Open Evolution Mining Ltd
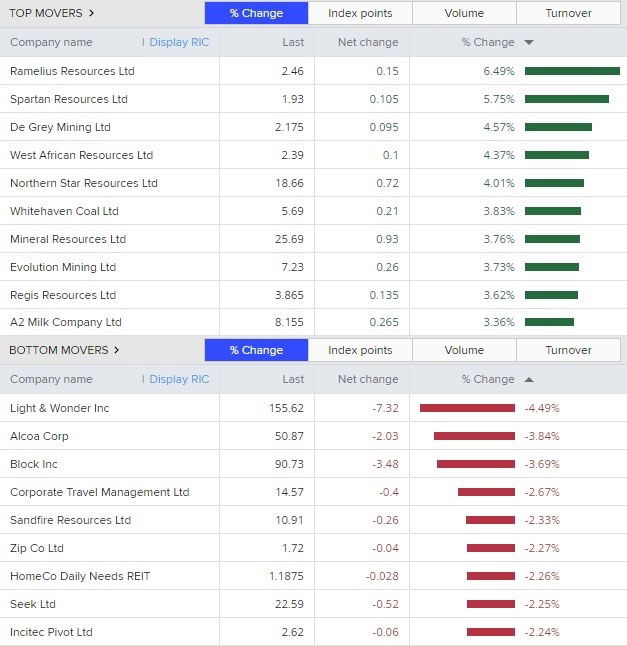Viewport: 627px width, 646px height. point(63,267)
